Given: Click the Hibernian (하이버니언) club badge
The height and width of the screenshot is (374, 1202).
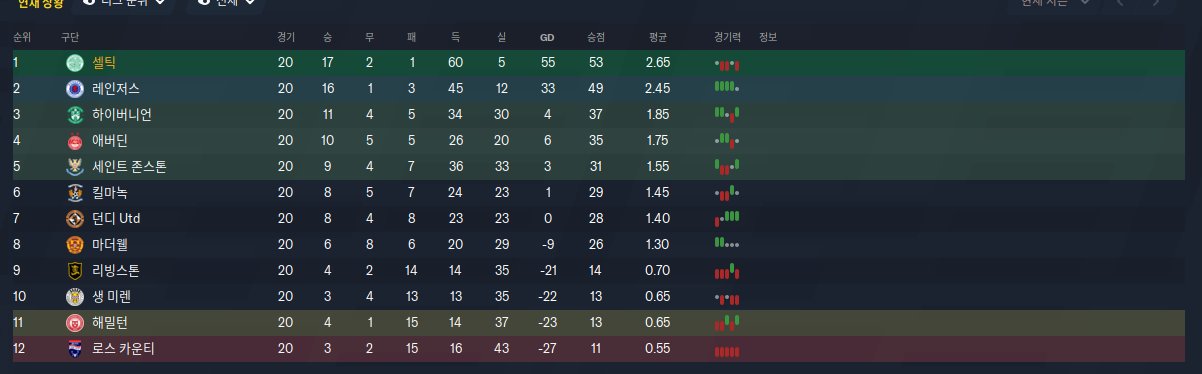Looking at the screenshot, I should (x=74, y=114).
